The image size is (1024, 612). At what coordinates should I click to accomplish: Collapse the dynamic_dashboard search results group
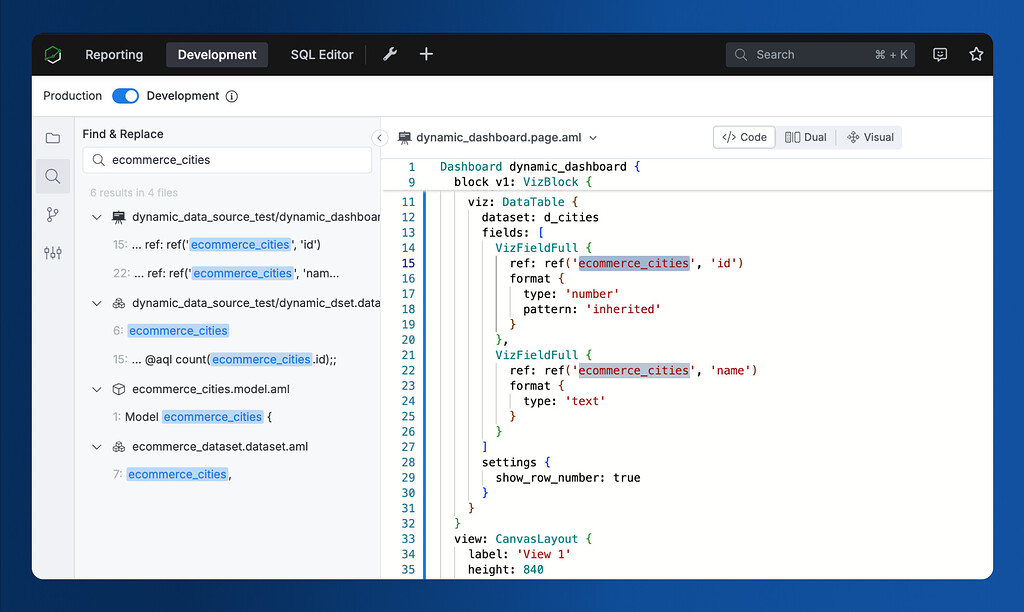(x=96, y=216)
